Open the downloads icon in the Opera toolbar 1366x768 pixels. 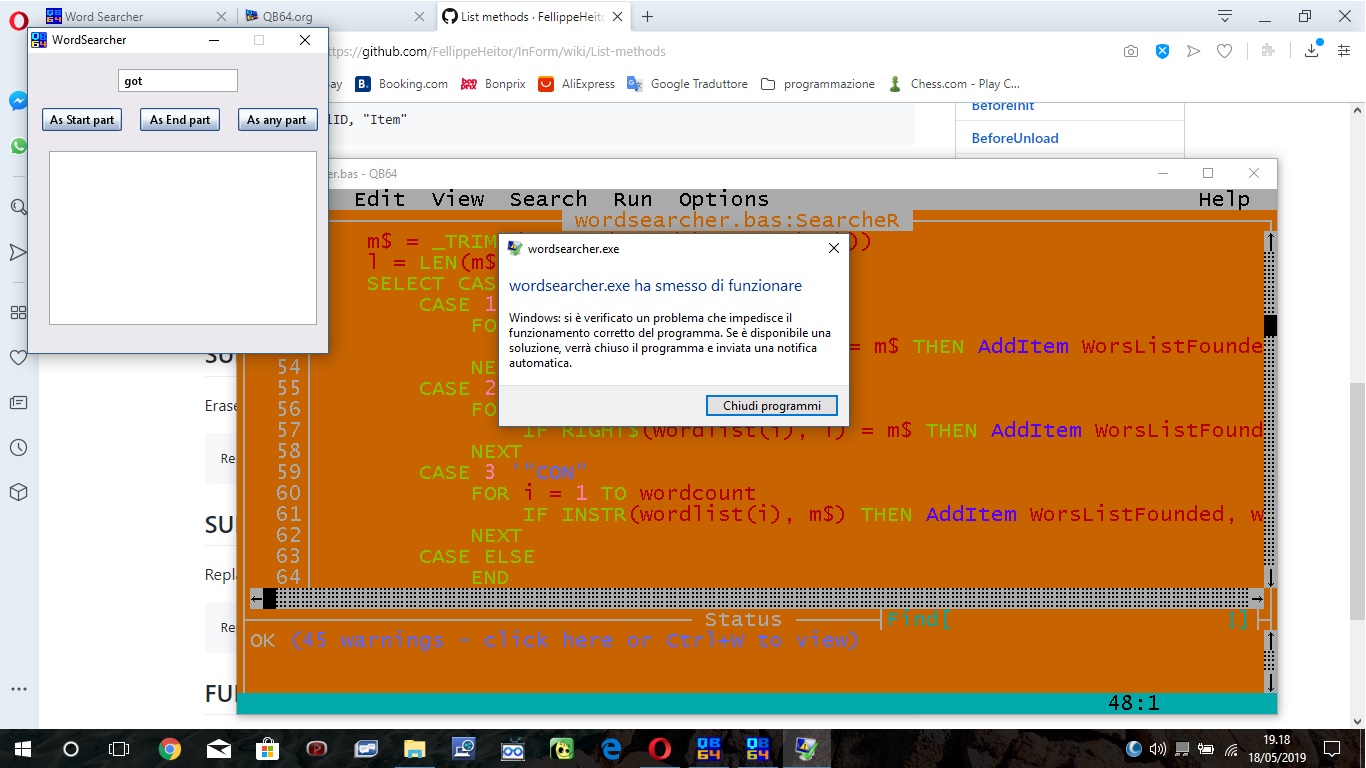coord(1312,50)
